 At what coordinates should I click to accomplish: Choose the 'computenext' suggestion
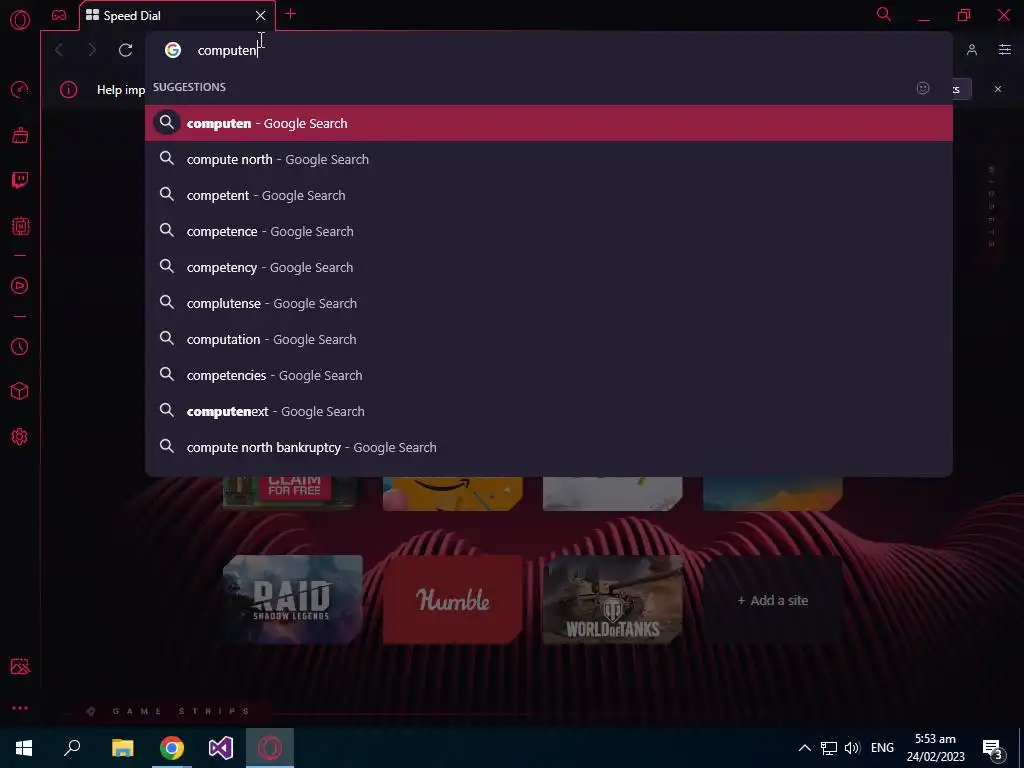tap(549, 411)
